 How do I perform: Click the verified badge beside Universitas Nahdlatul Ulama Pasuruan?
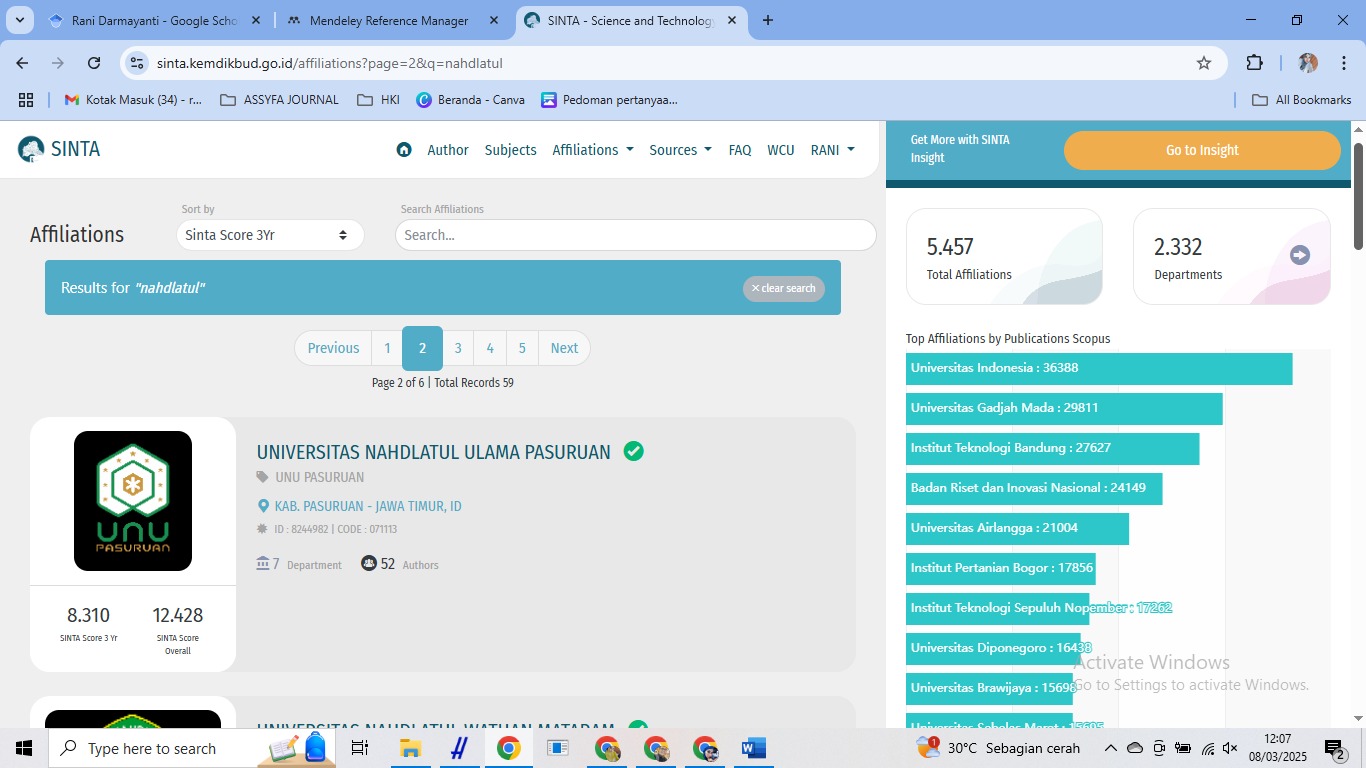click(x=633, y=452)
